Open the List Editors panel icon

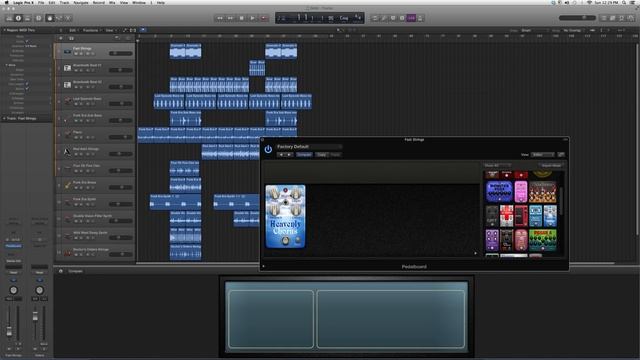604,18
